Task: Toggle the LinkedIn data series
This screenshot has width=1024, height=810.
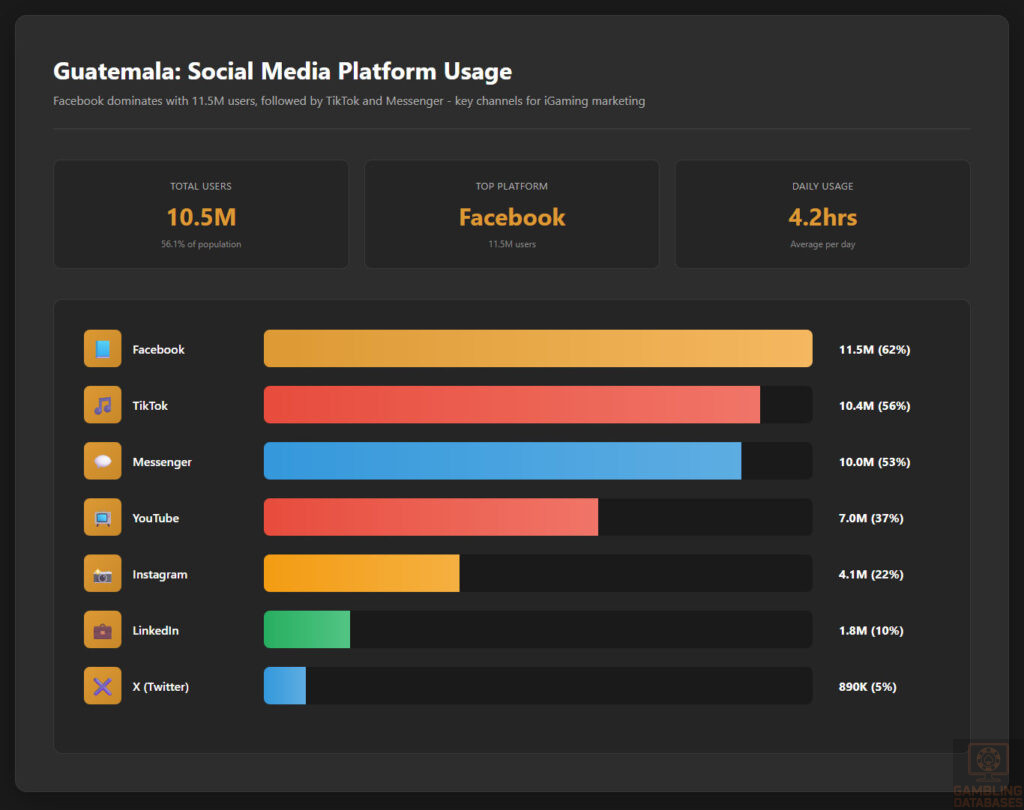Action: pyautogui.click(x=306, y=629)
